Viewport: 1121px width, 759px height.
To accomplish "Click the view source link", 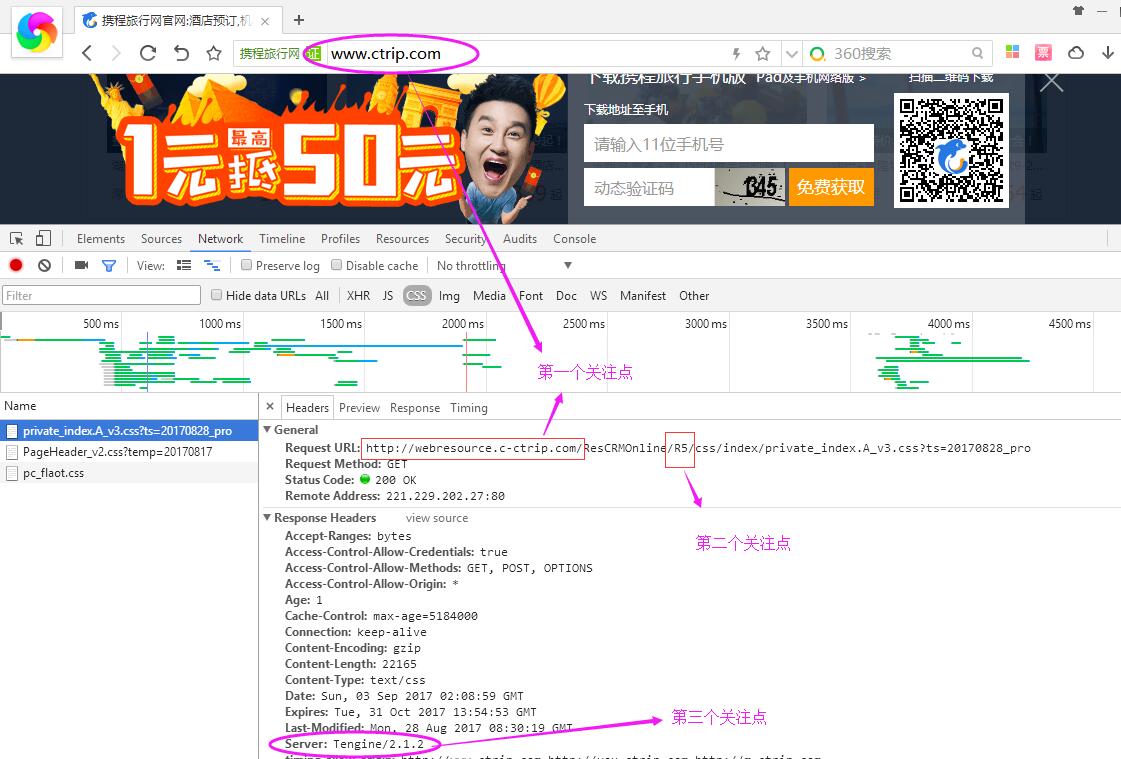I will 437,517.
